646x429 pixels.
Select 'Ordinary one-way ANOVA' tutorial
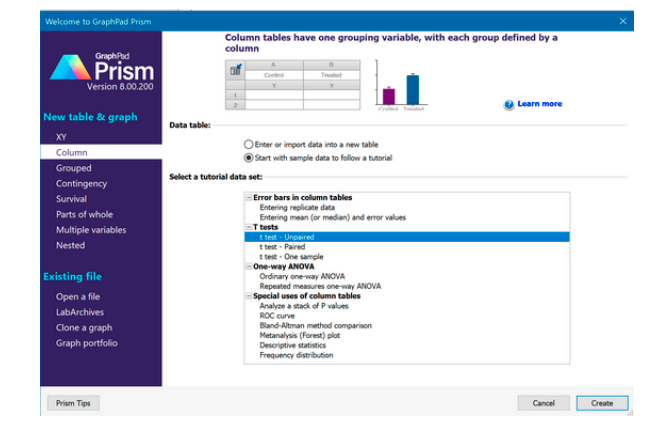302,277
